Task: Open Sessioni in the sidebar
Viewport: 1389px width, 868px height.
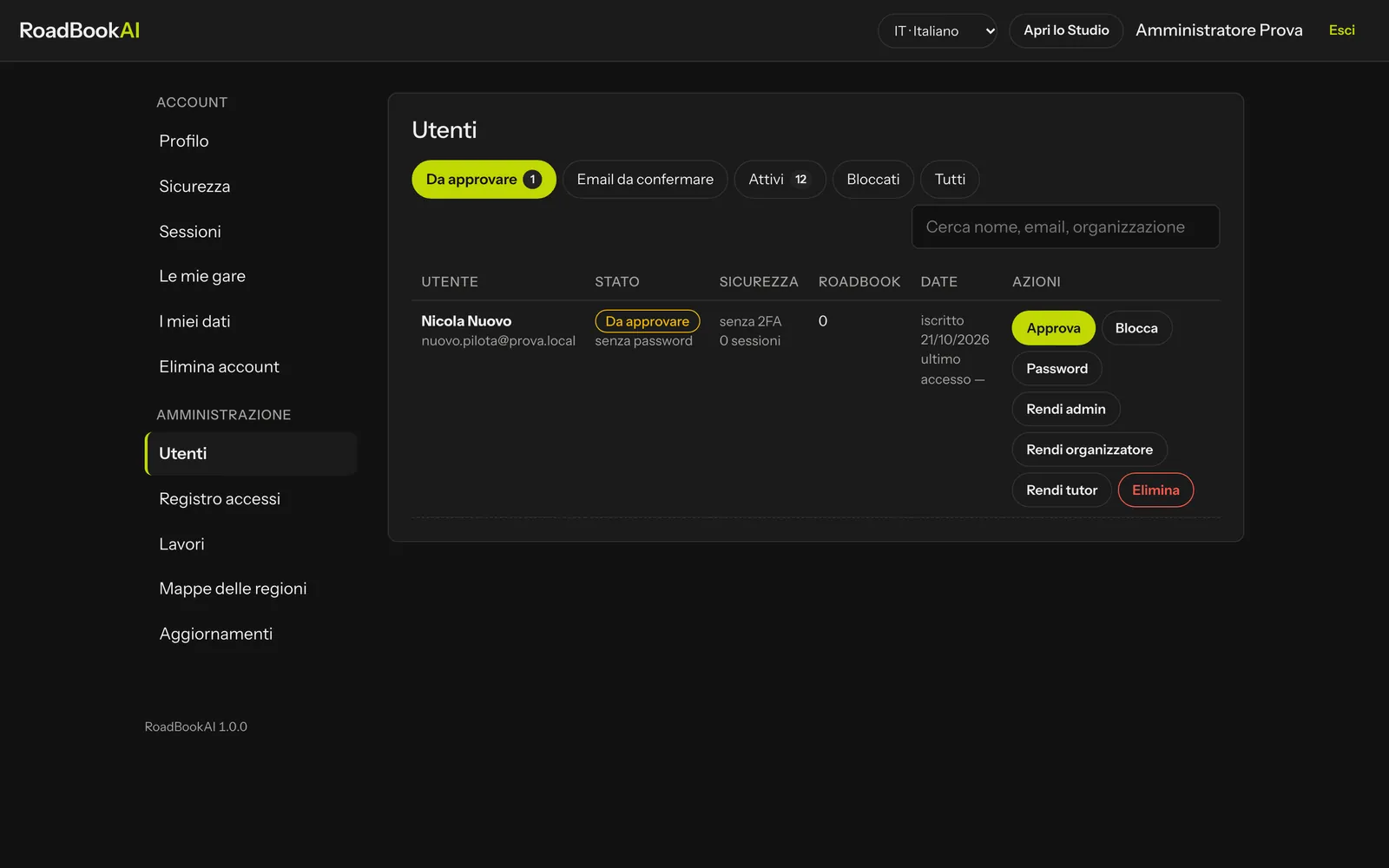Action: click(251, 232)
